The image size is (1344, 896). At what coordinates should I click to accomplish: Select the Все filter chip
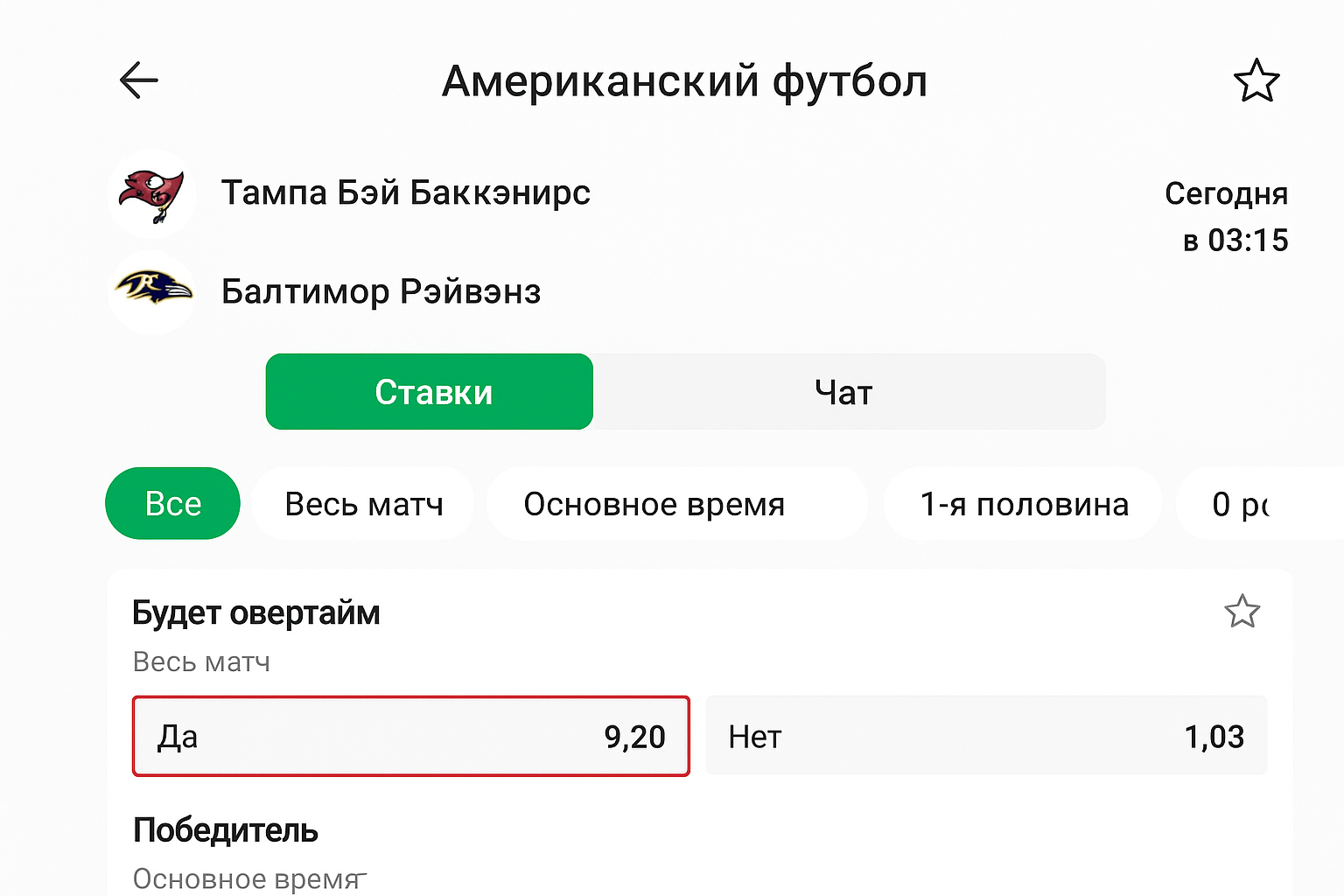click(172, 504)
